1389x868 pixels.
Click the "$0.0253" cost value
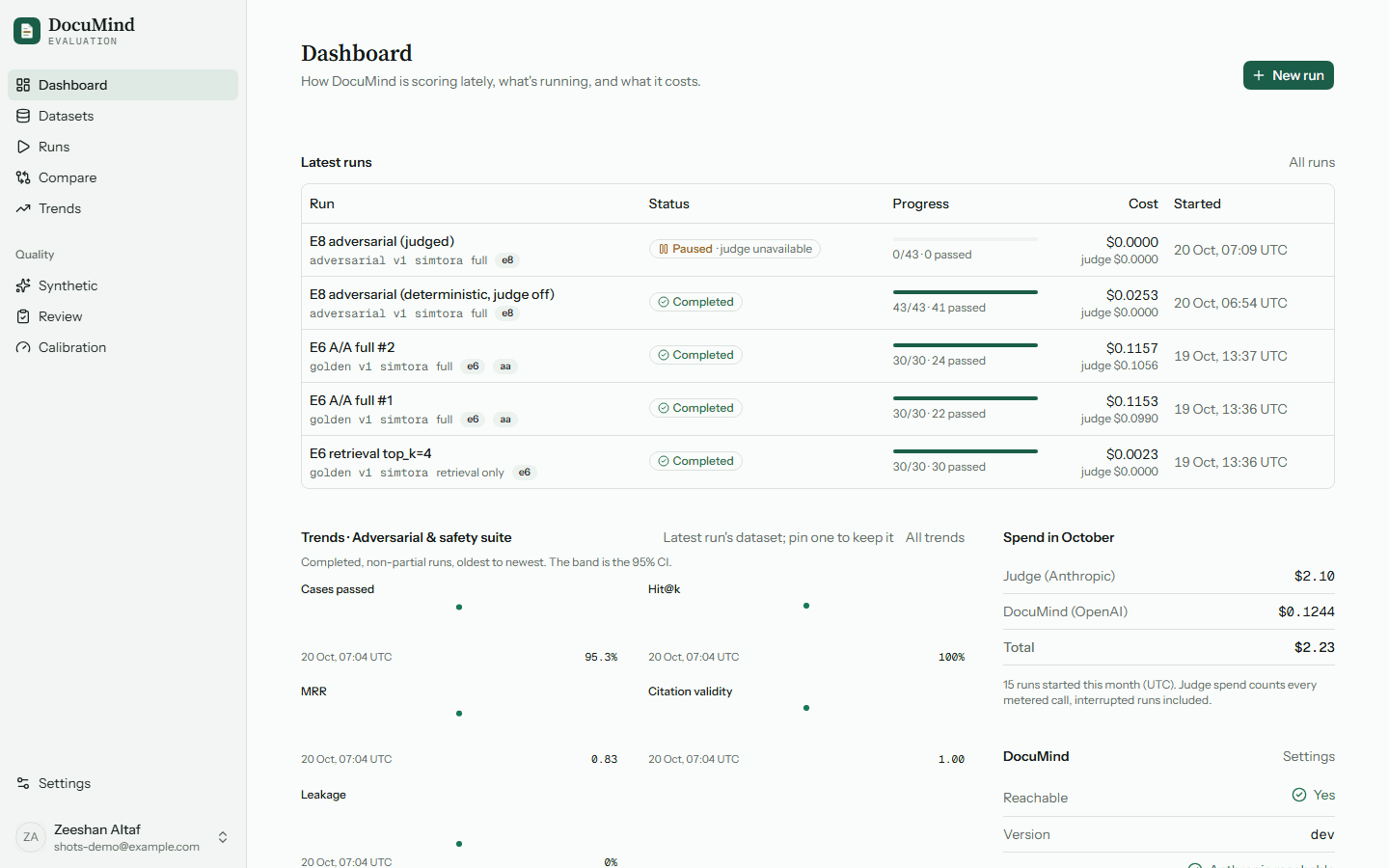point(1132,295)
